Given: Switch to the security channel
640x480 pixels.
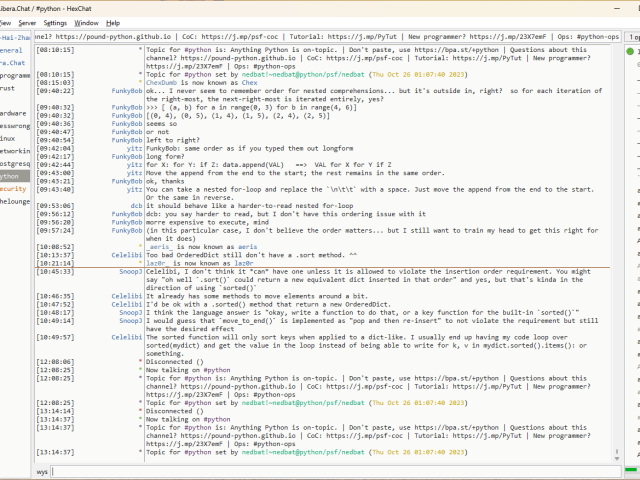Looking at the screenshot, I should [x=13, y=188].
